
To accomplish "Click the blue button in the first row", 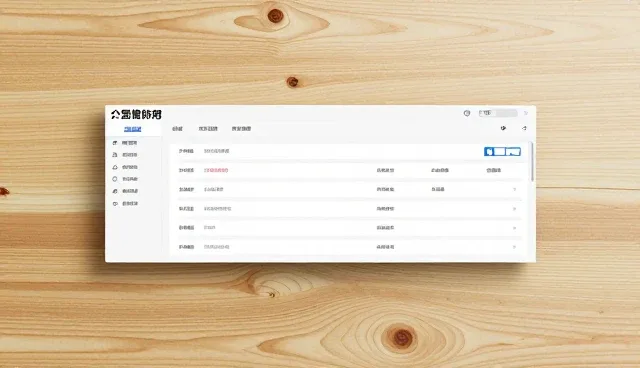I will 502,151.
